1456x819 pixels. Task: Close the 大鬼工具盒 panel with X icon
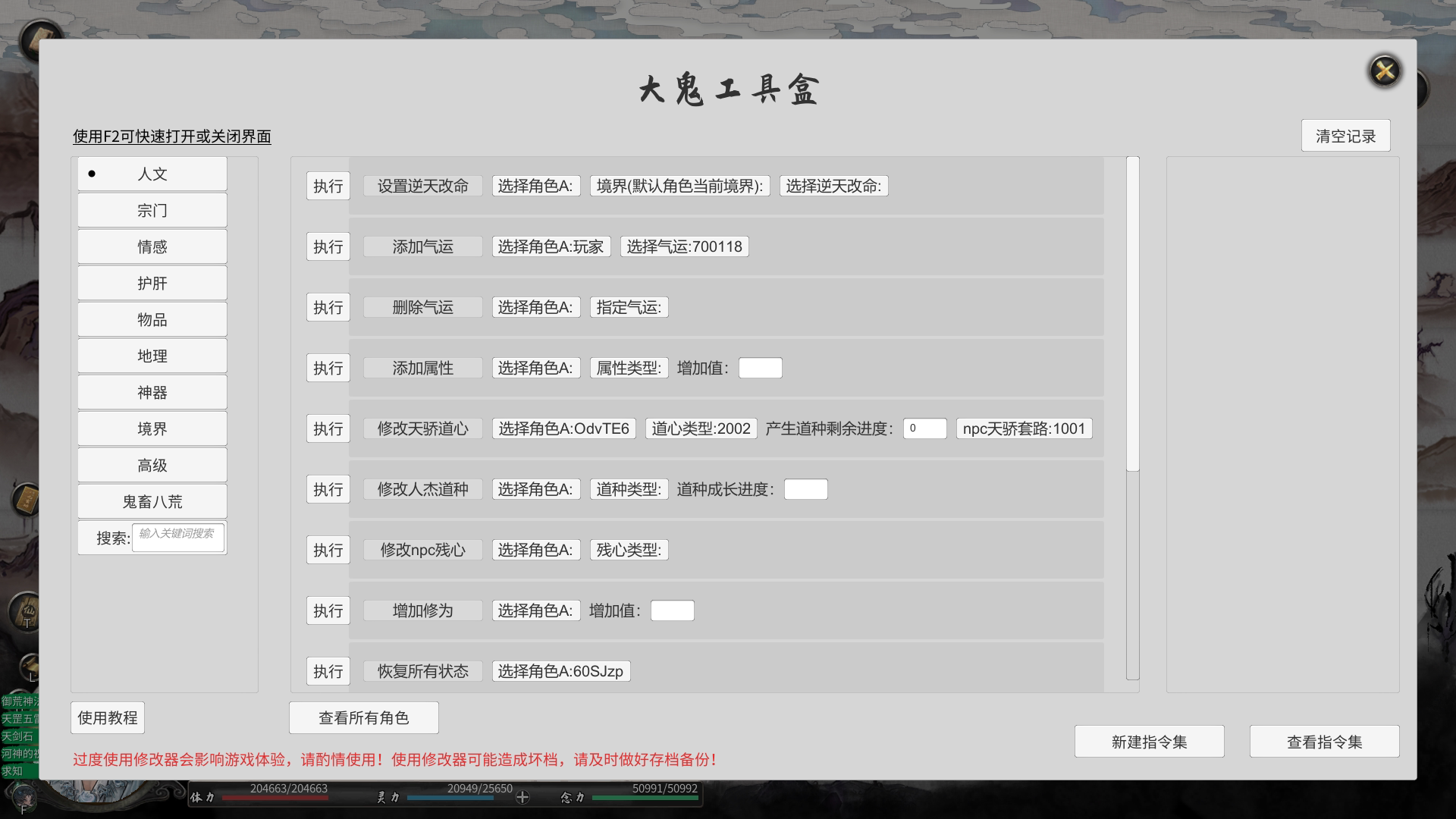pos(1385,71)
